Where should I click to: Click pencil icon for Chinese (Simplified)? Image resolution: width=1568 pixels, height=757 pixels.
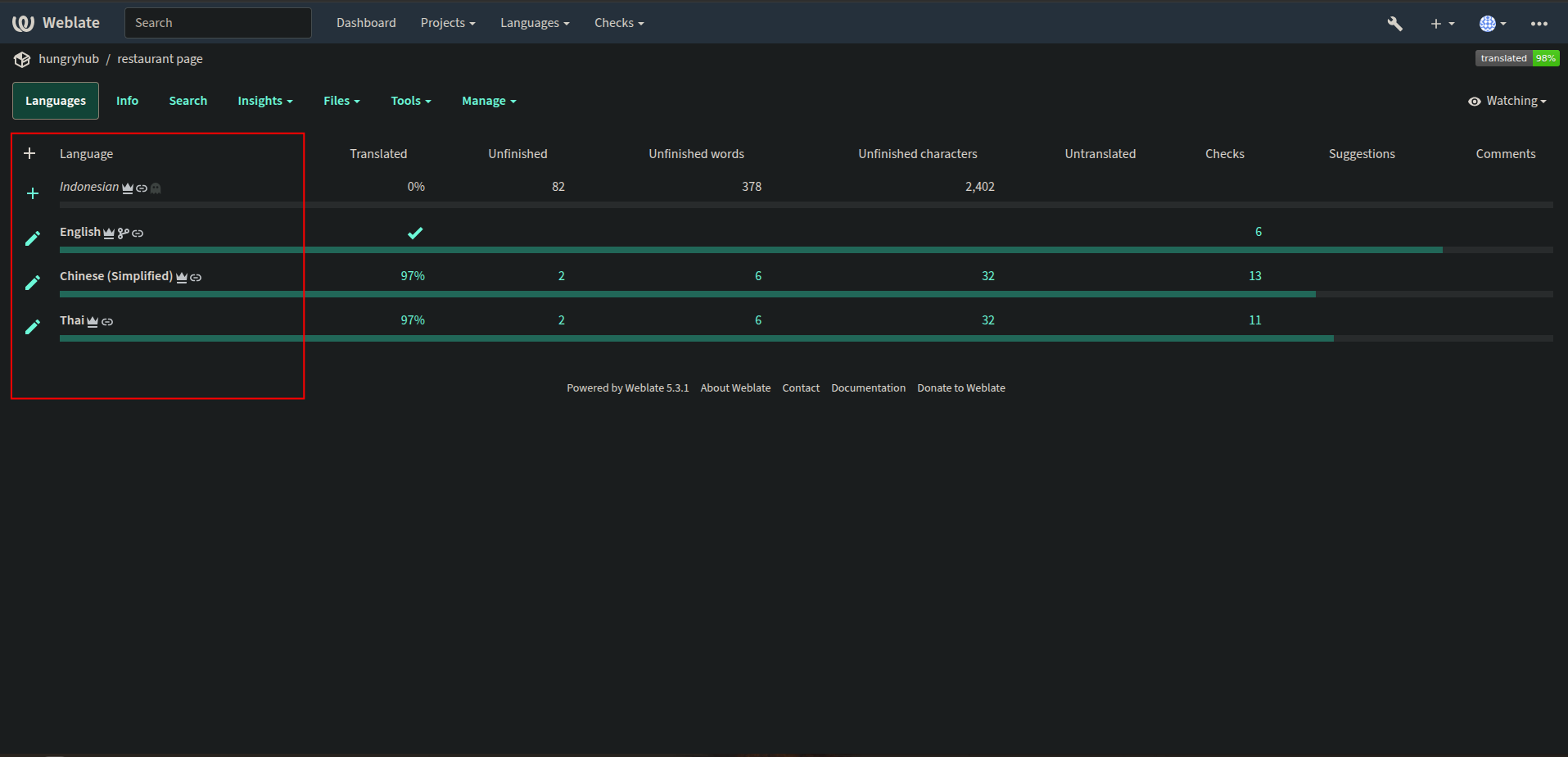[x=33, y=283]
